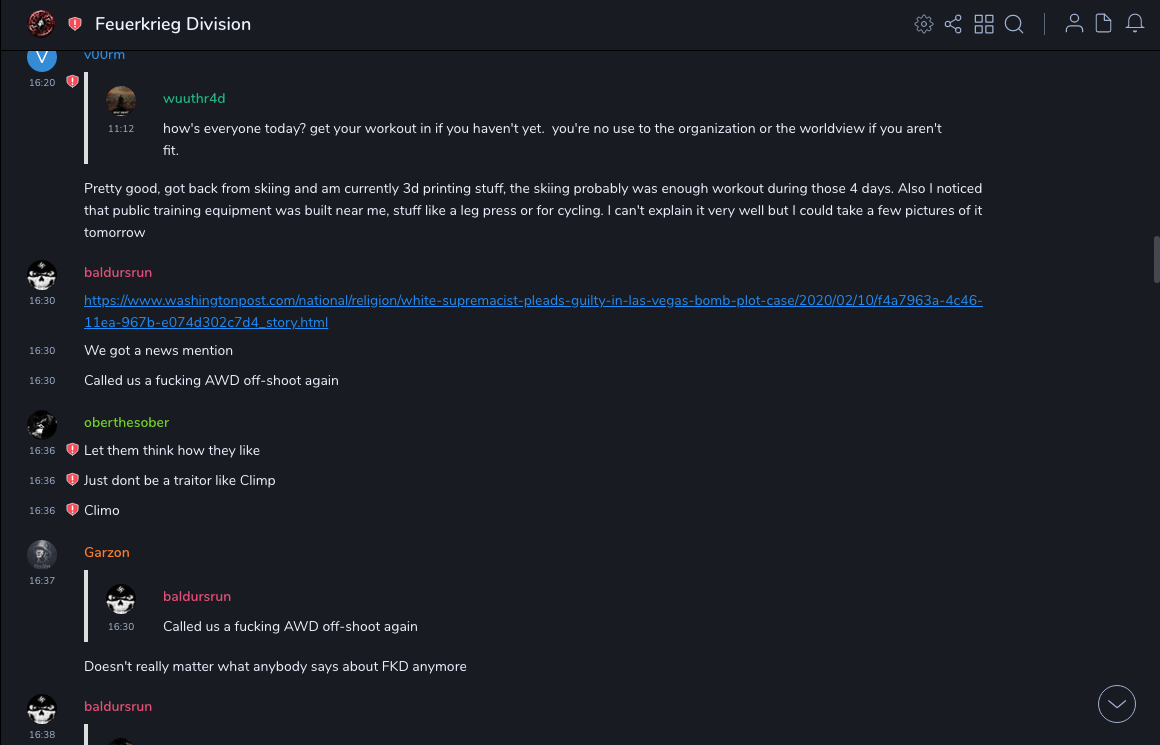Screen dimensions: 1160x745
Task: Click the red shield next to the room name
Action: pos(75,24)
